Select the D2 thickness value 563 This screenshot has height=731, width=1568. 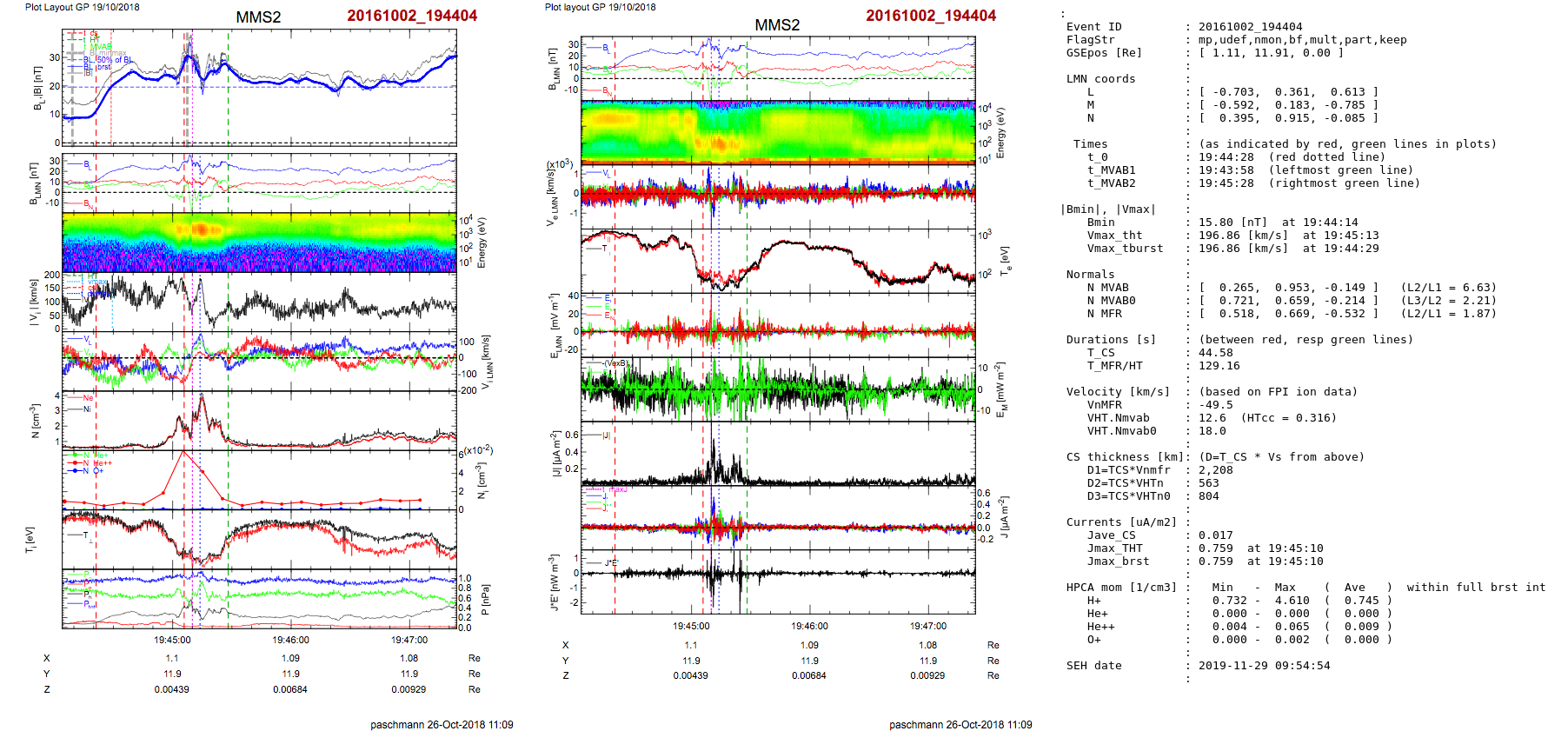(x=1208, y=483)
